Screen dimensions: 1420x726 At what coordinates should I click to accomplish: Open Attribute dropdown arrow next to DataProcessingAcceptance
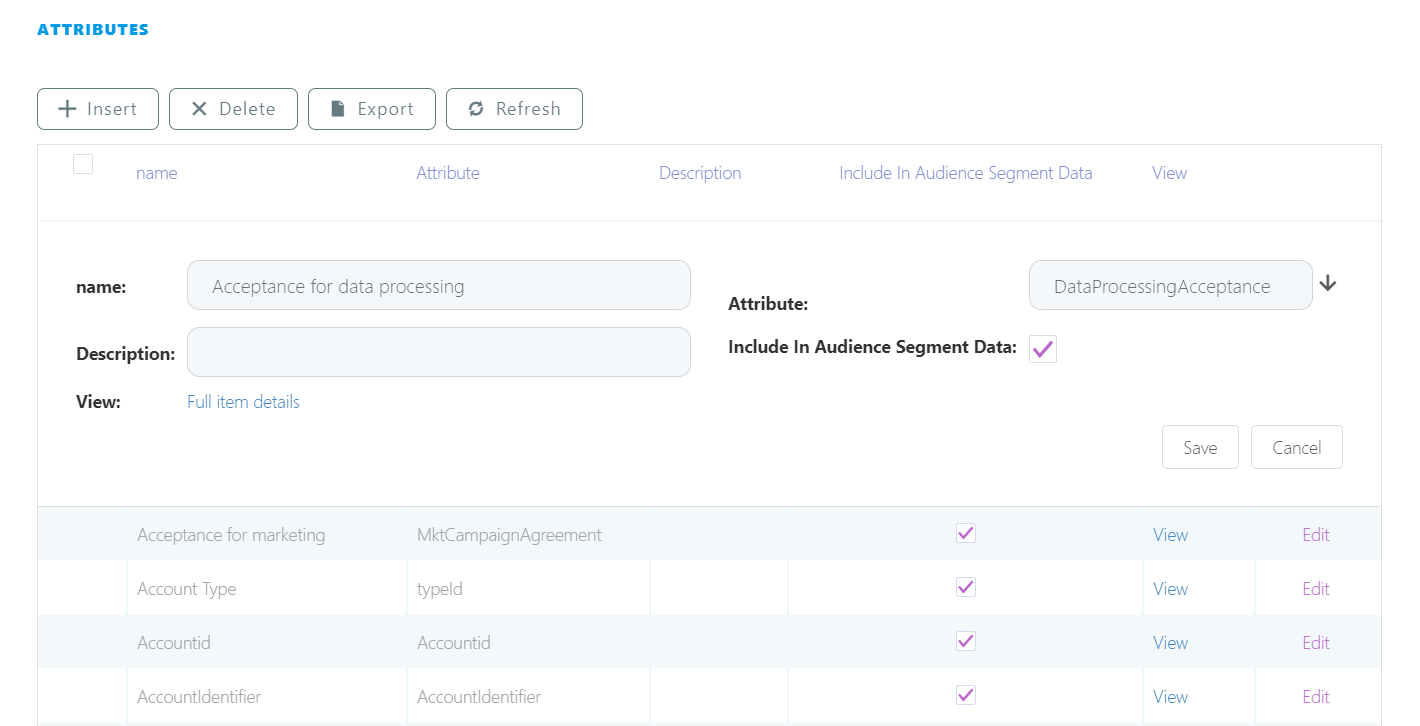(x=1328, y=284)
